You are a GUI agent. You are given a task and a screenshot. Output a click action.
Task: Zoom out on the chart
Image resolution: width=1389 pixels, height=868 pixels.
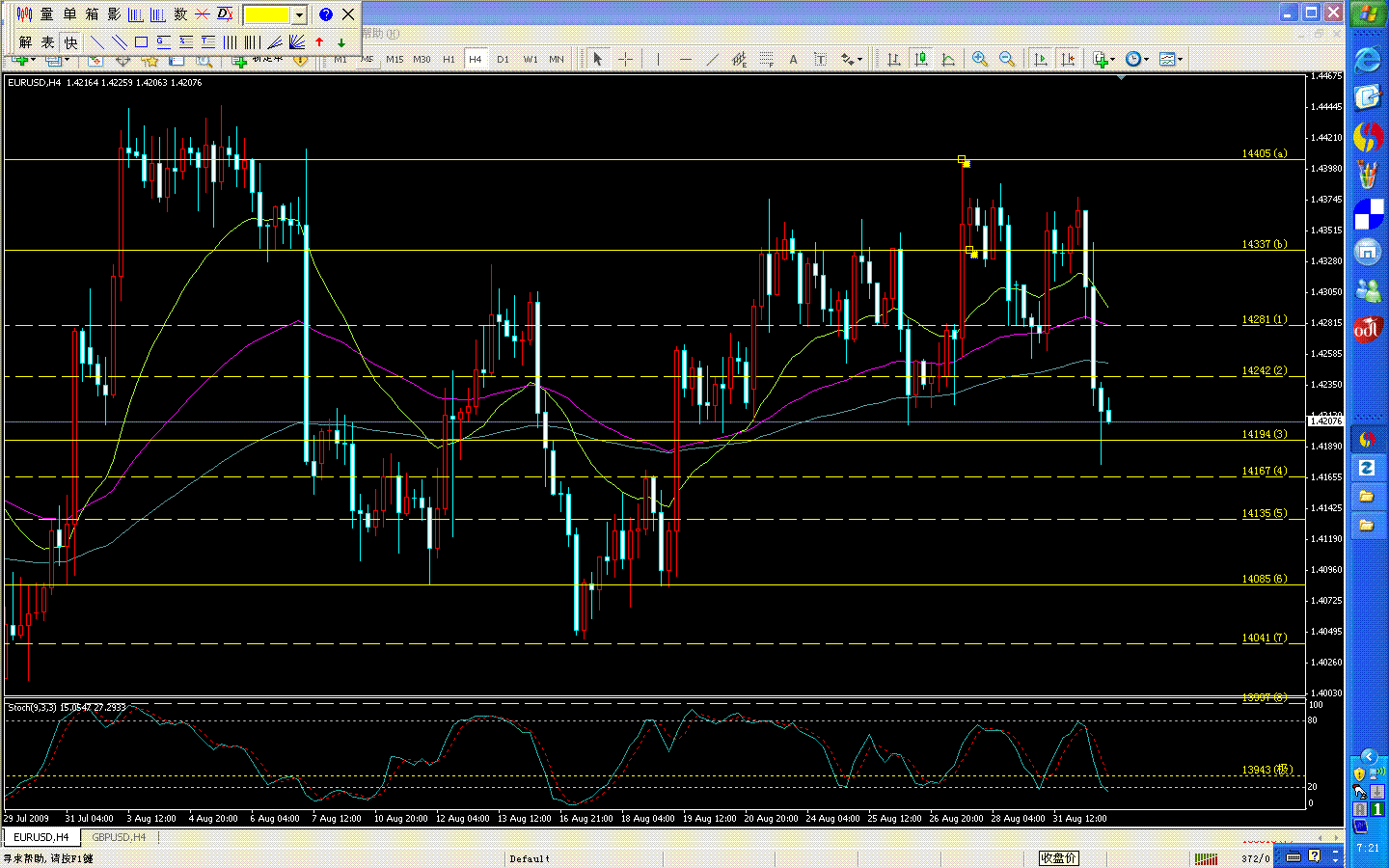pos(1006,59)
